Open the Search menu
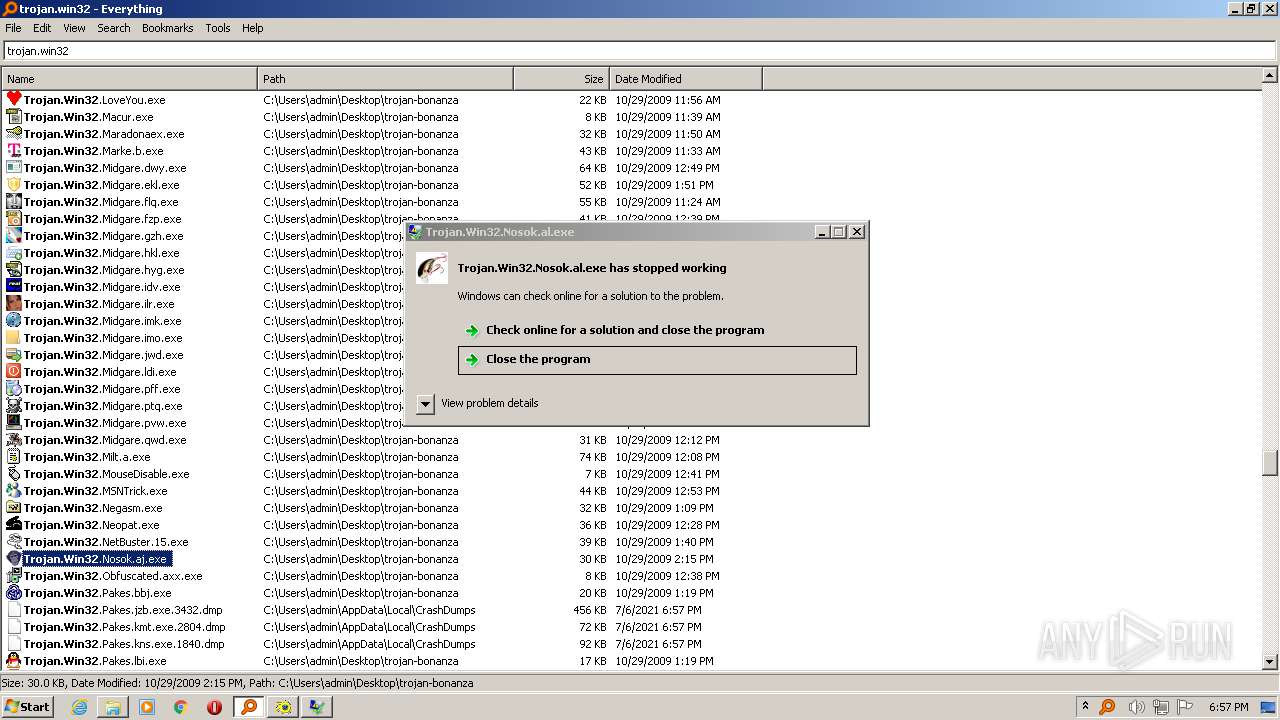The width and height of the screenshot is (1280, 720). tap(114, 28)
